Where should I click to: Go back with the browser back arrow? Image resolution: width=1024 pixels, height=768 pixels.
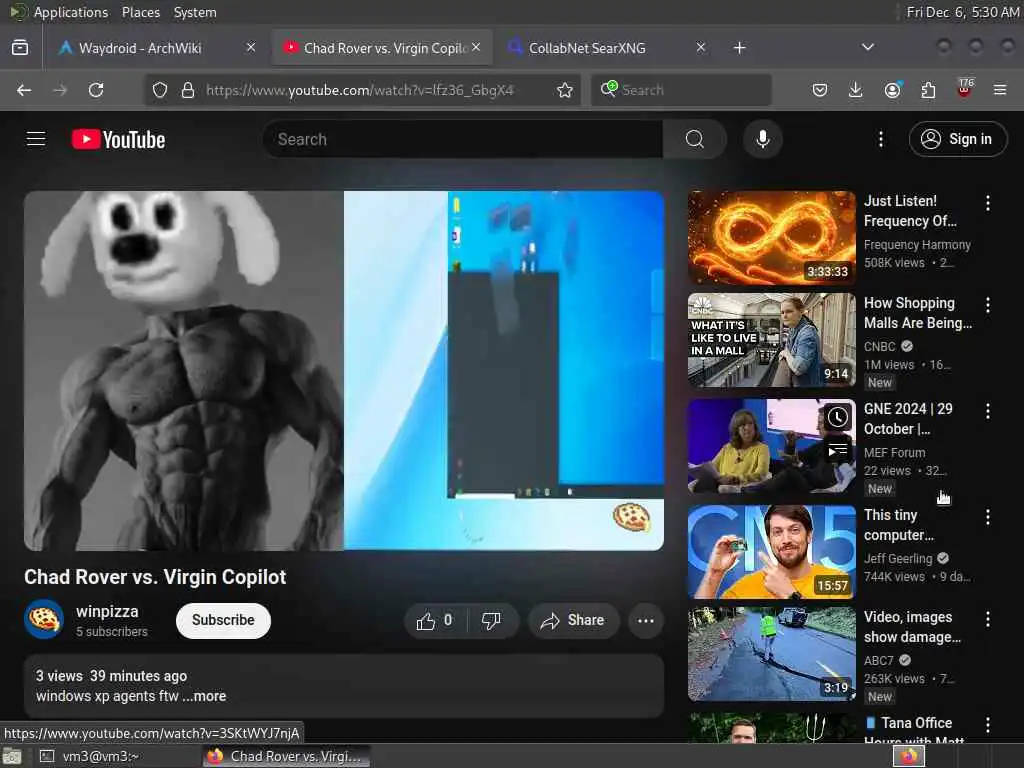point(24,90)
